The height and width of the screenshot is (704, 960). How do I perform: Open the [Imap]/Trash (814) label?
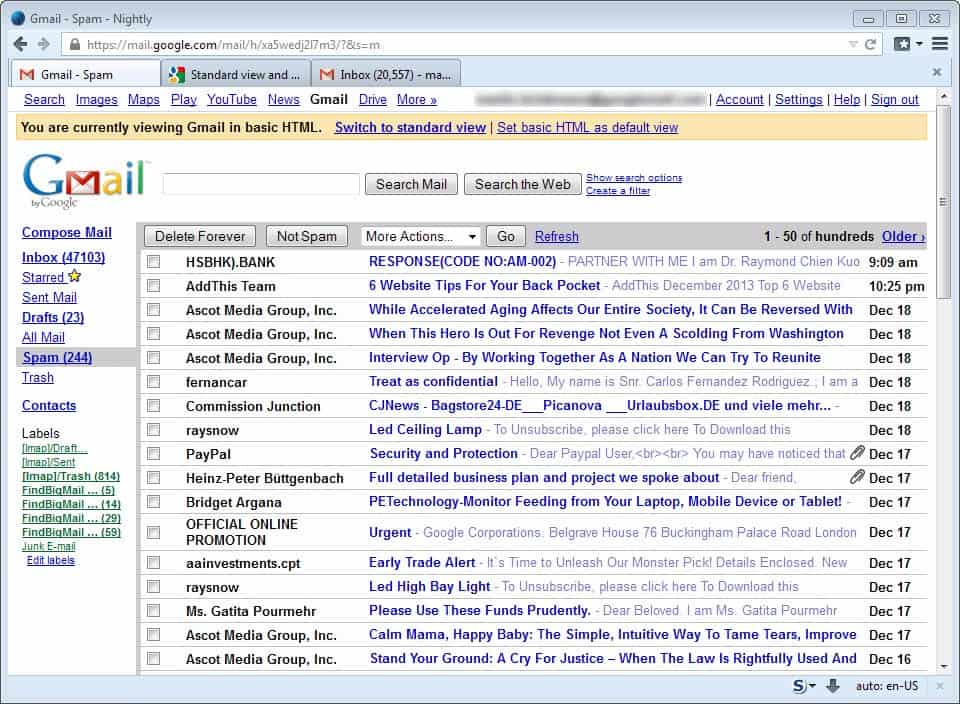[x=71, y=476]
